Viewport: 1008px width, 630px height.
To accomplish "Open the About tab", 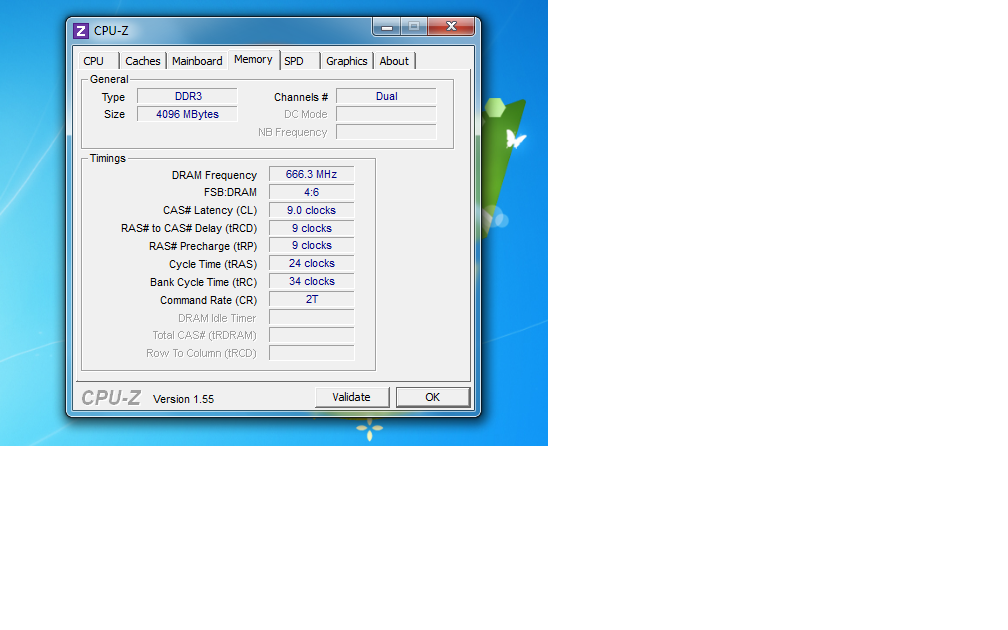I will click(x=394, y=61).
